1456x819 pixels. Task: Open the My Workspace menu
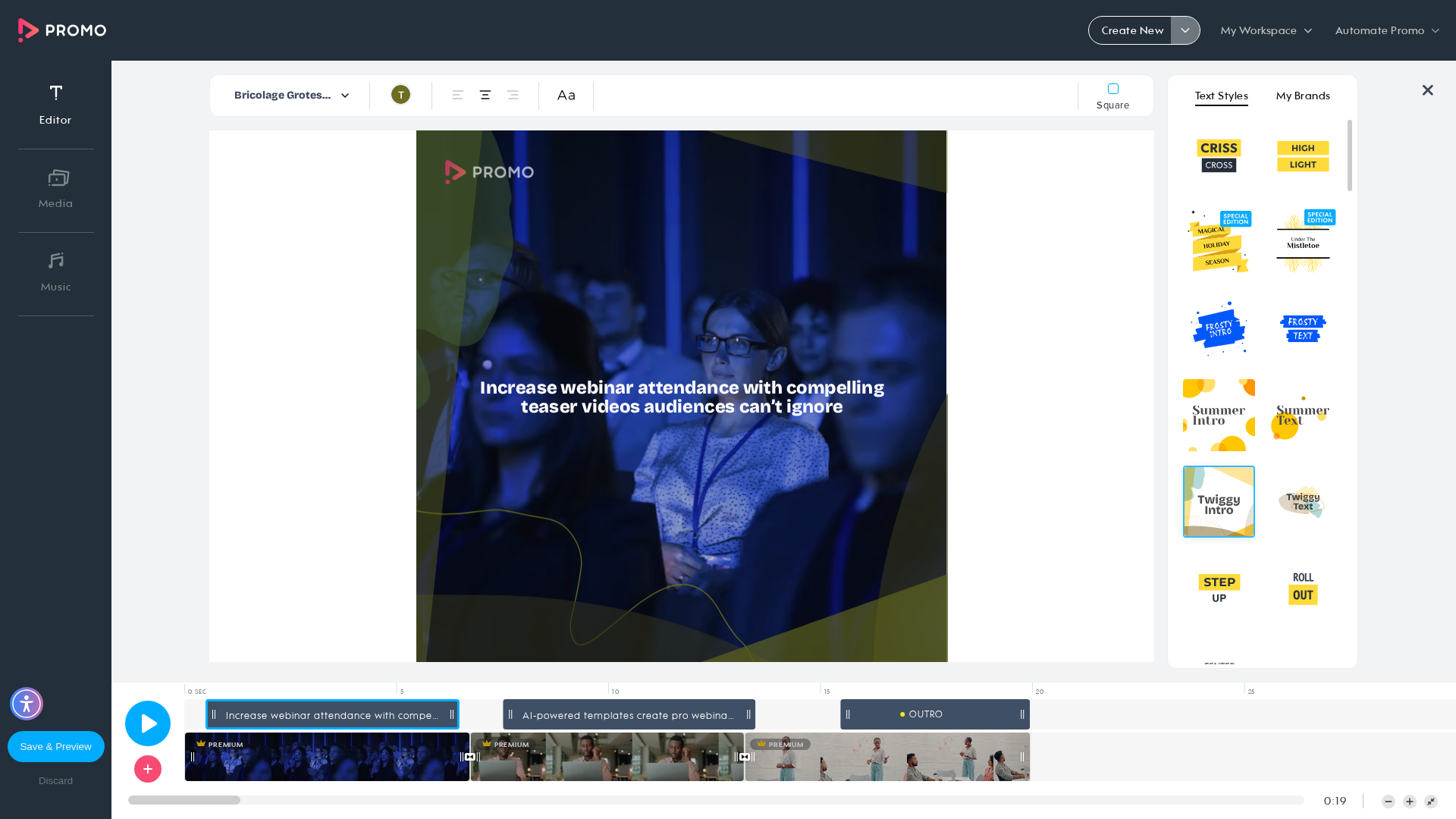[x=1266, y=30]
